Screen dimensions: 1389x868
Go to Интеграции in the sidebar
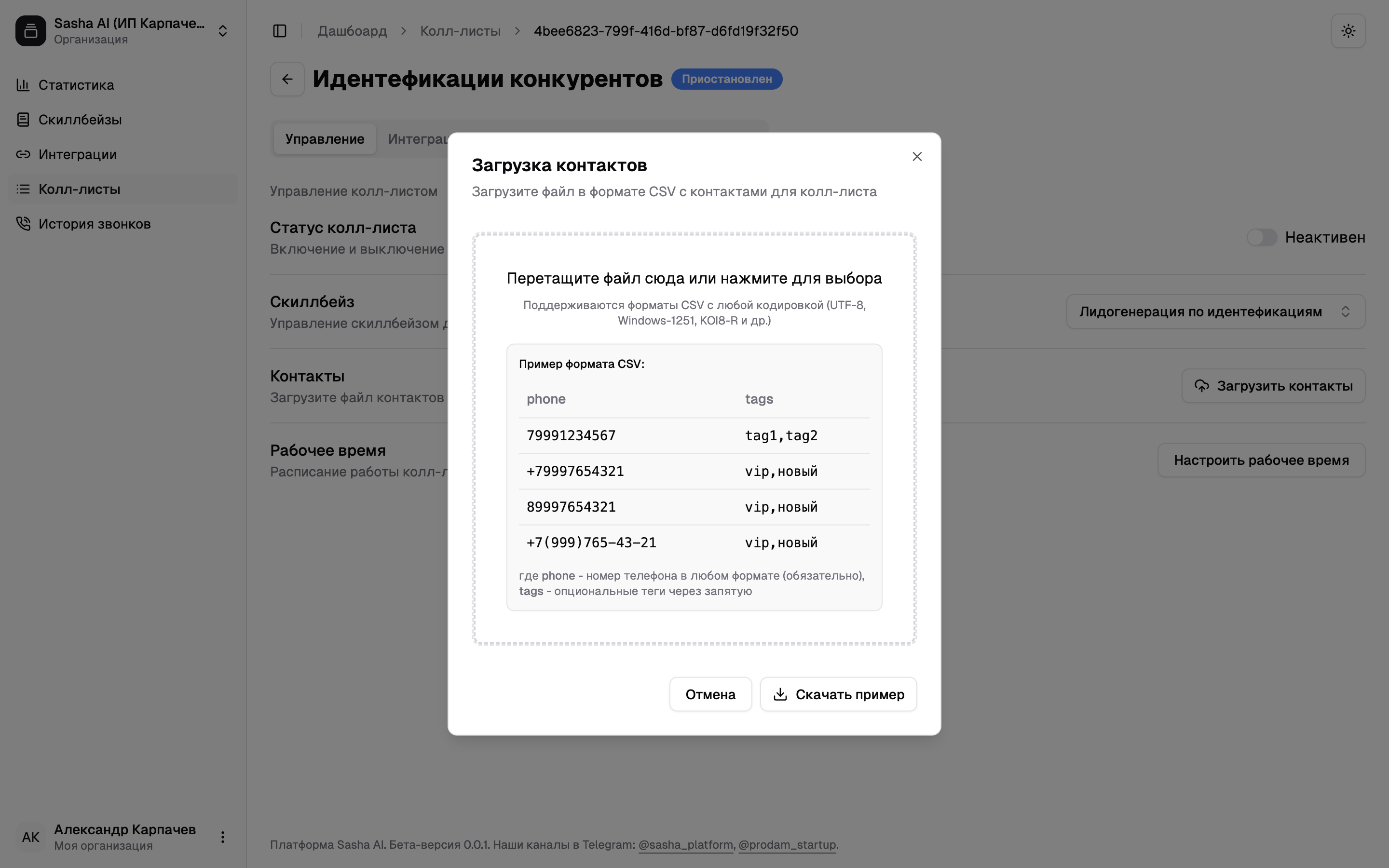(x=78, y=154)
